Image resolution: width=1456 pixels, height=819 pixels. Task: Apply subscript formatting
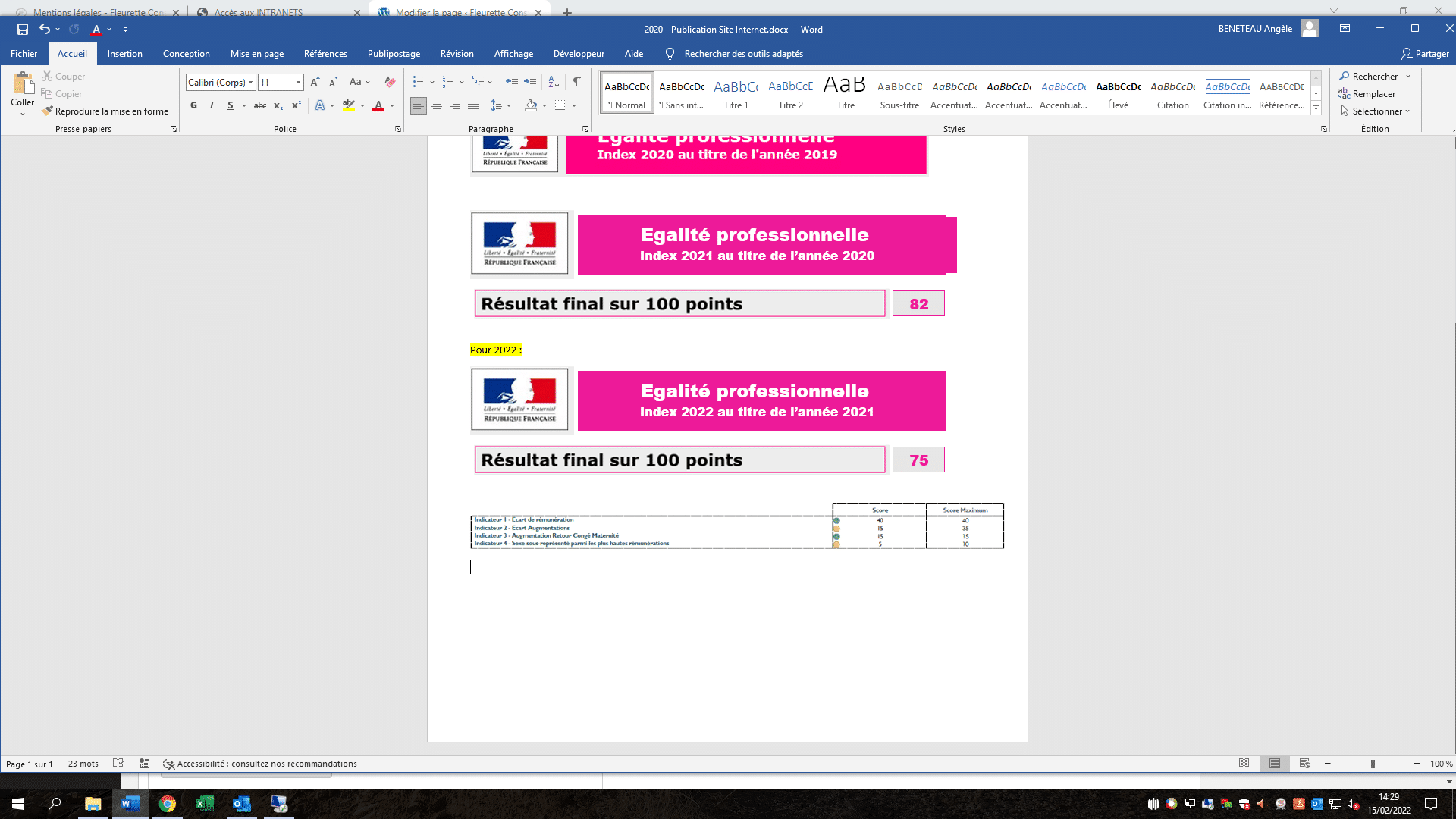point(278,105)
